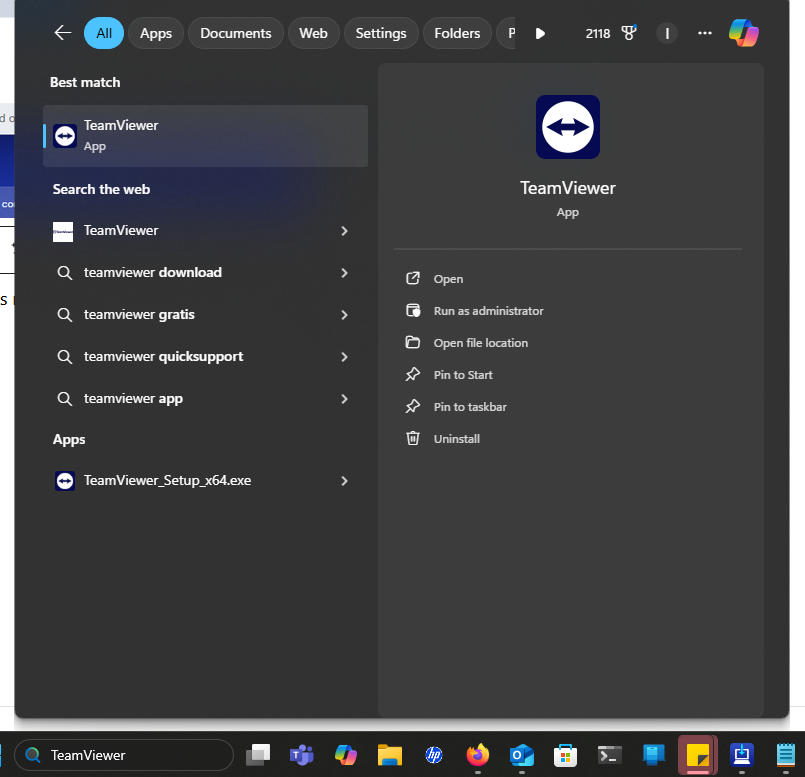Screen dimensions: 805x777
Task: Expand the teamviewer gratis suggestion chevron
Action: 344,315
